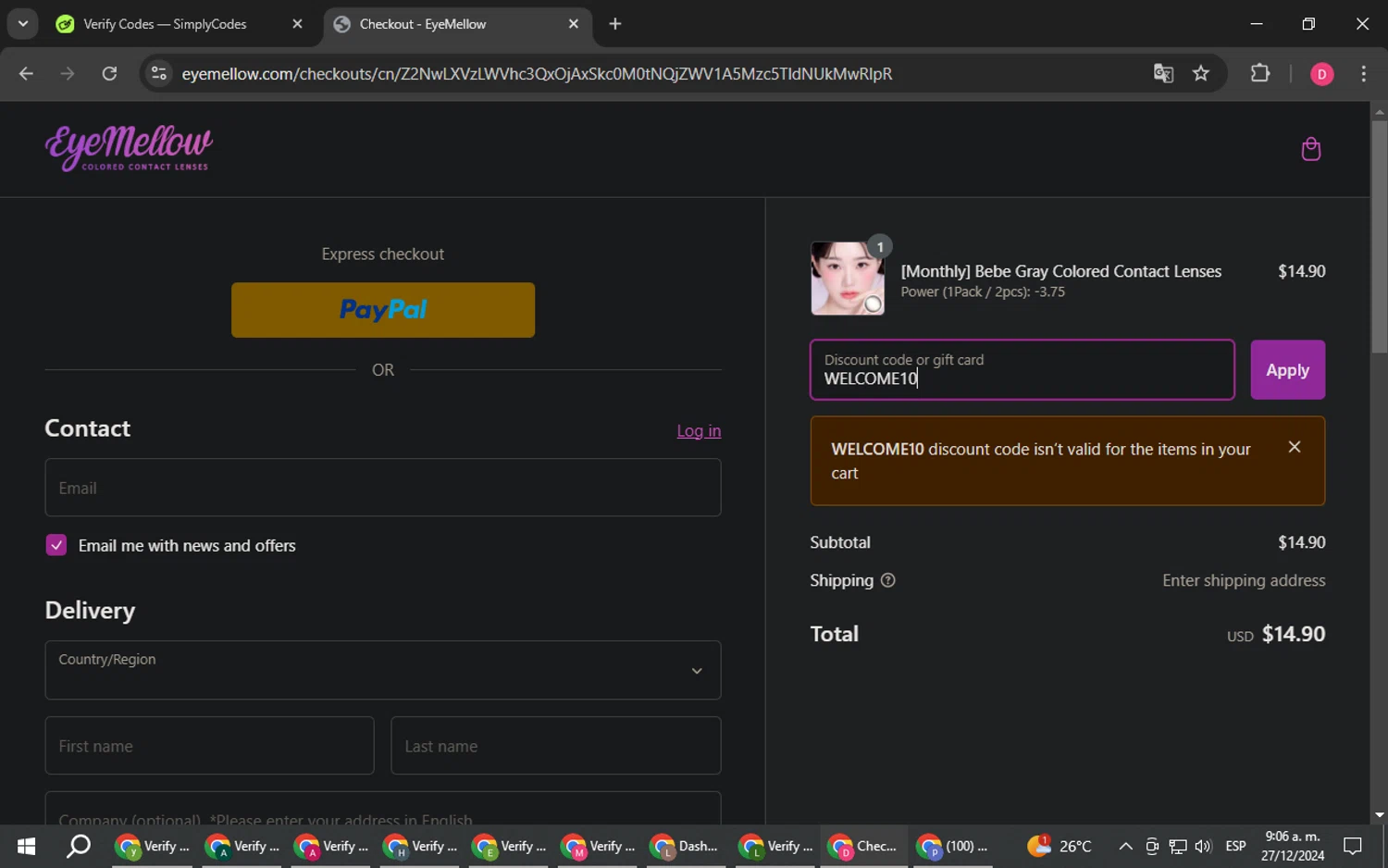Bookmark this page with the star icon

click(x=1200, y=73)
